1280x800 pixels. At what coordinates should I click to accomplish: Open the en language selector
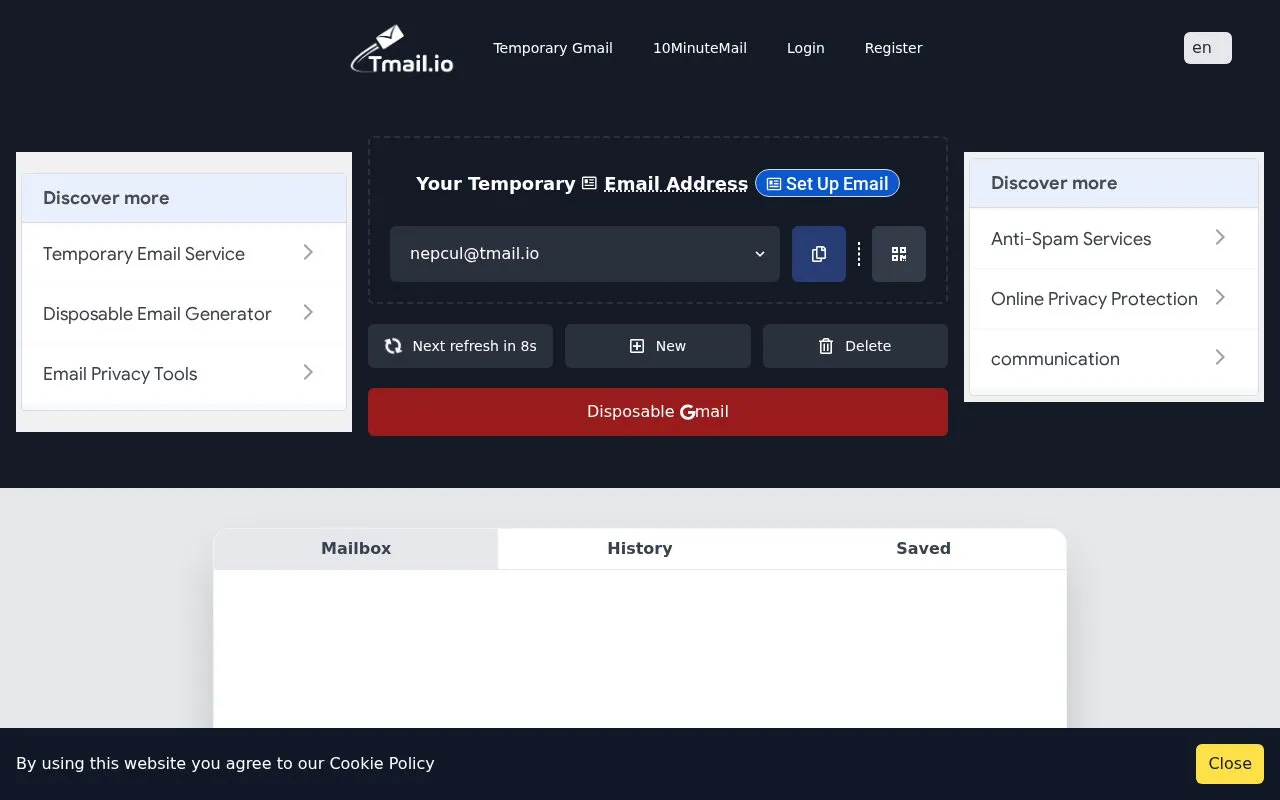[x=1208, y=48]
